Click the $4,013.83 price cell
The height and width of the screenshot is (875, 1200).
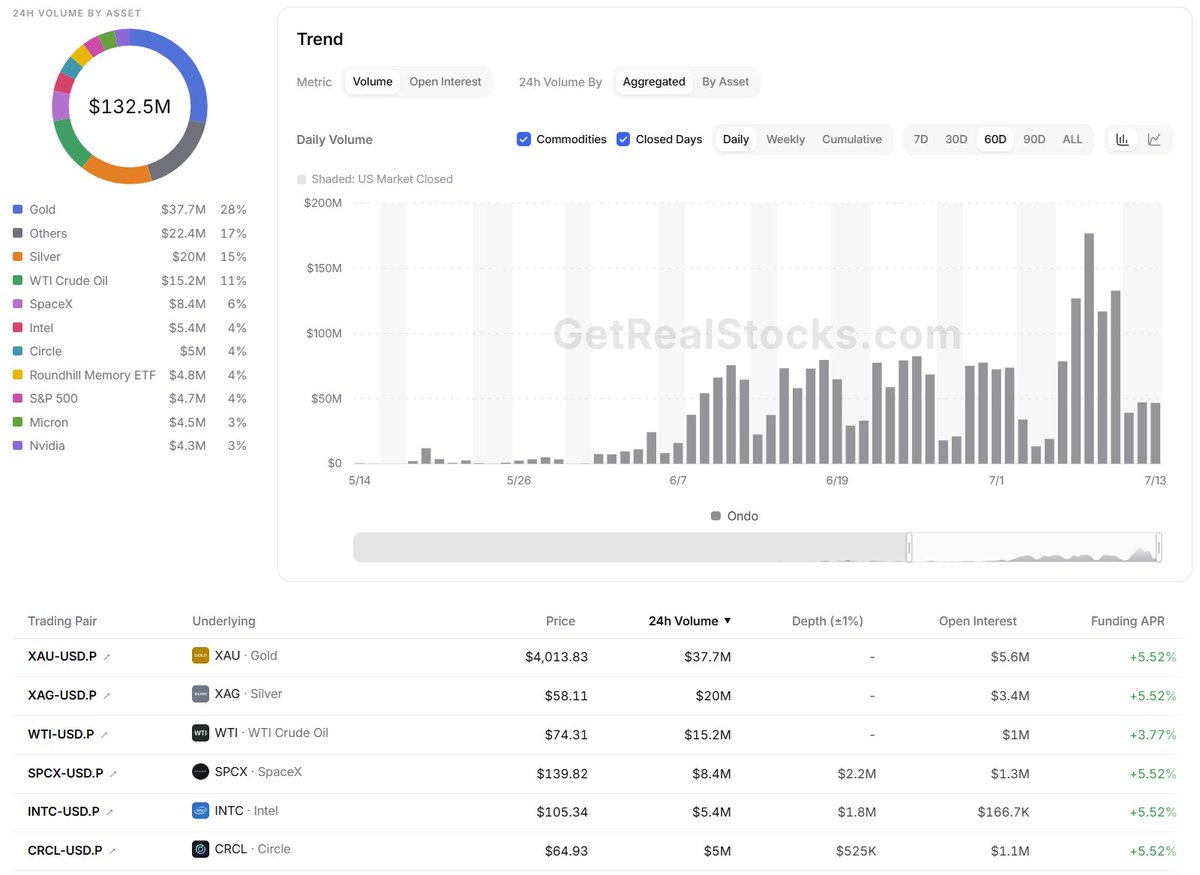pyautogui.click(x=556, y=657)
